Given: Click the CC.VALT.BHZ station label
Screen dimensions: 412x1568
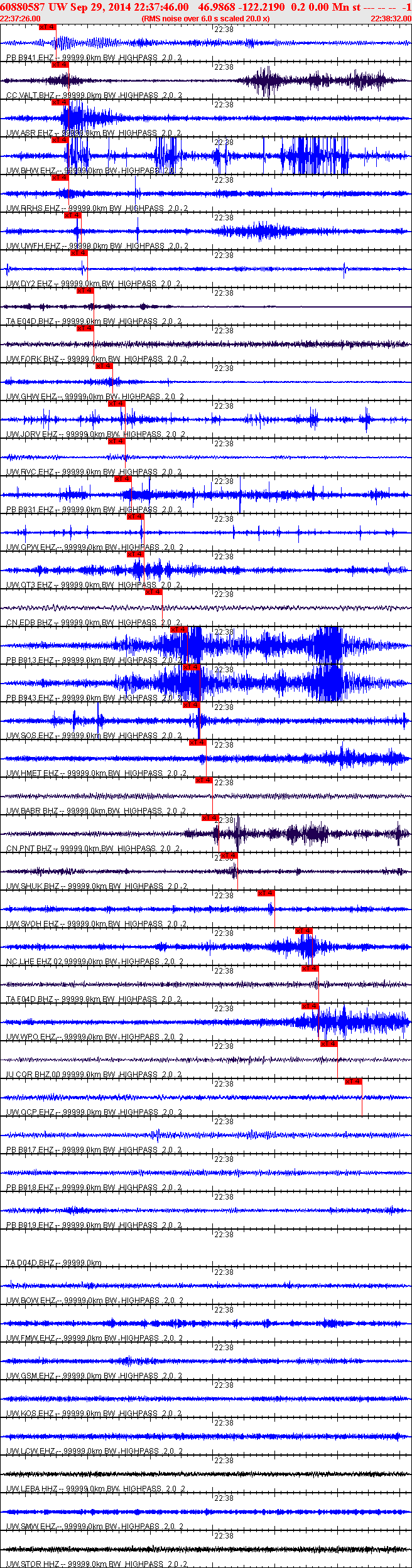Looking at the screenshot, I should coord(30,95).
